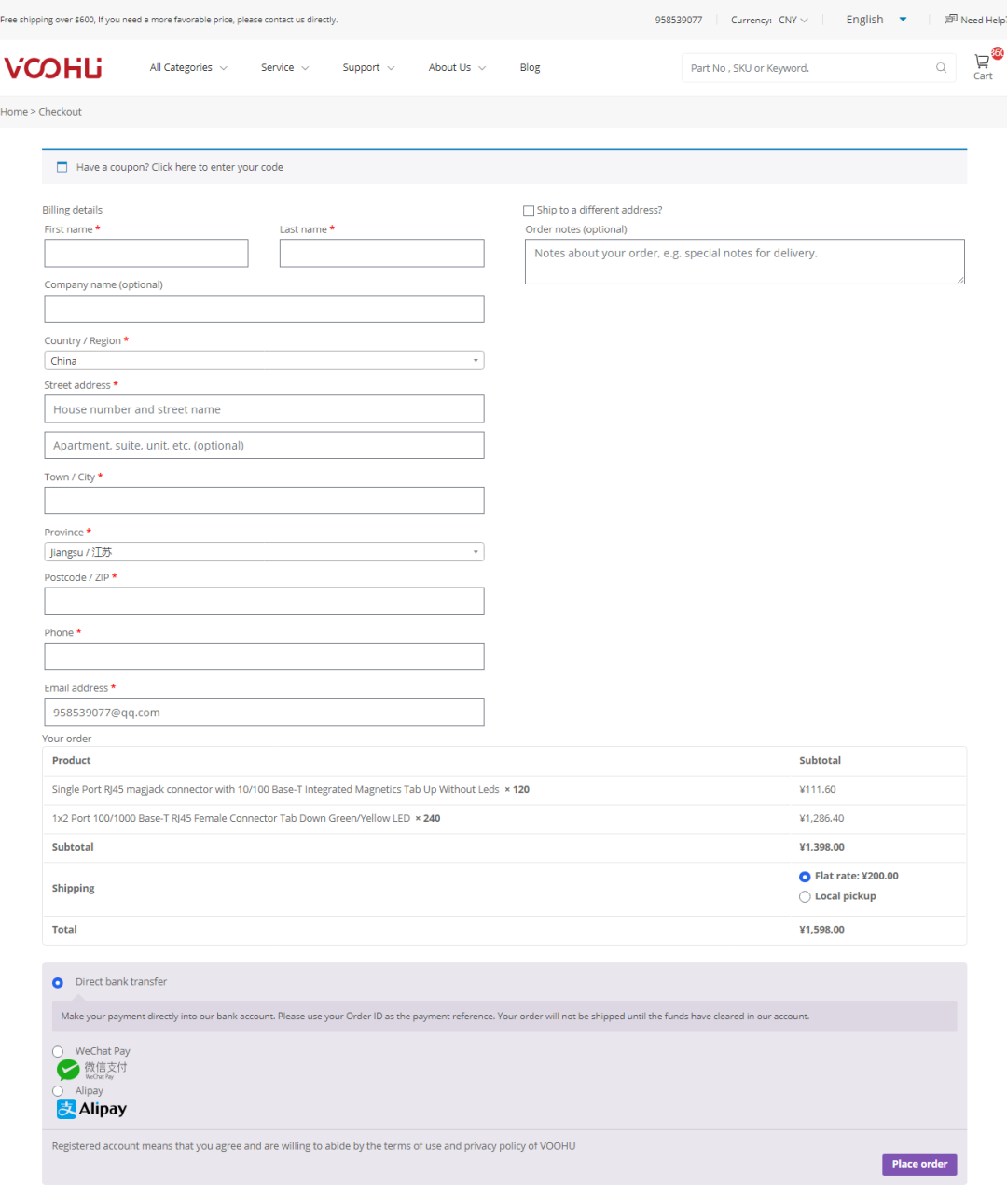Click the 1x2 Port RJ45 Female Connector product
The height and width of the screenshot is (1204, 1007).
[x=231, y=819]
